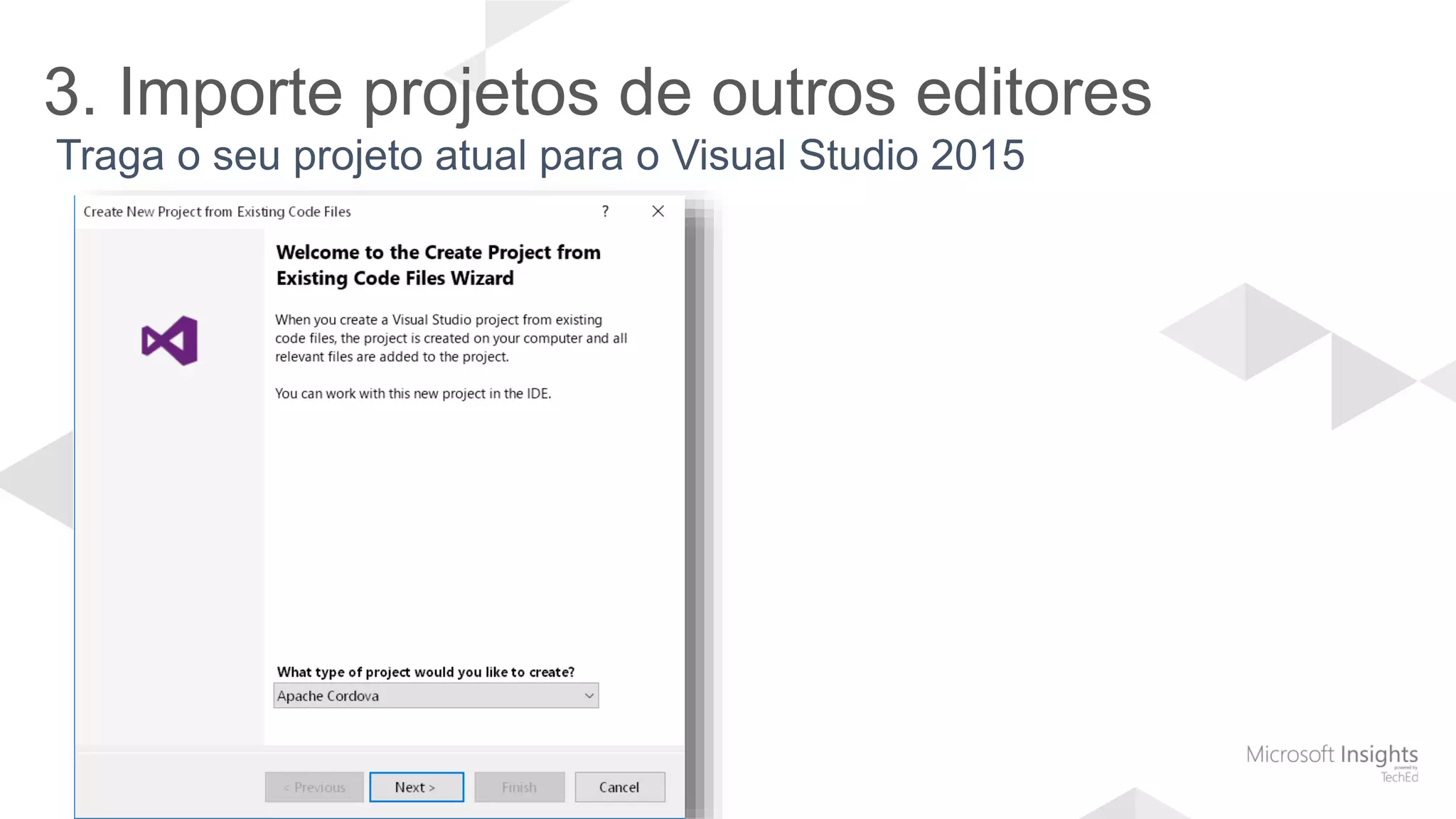Close the Create New Project dialog
Screen dimensions: 1456x819
click(x=658, y=211)
